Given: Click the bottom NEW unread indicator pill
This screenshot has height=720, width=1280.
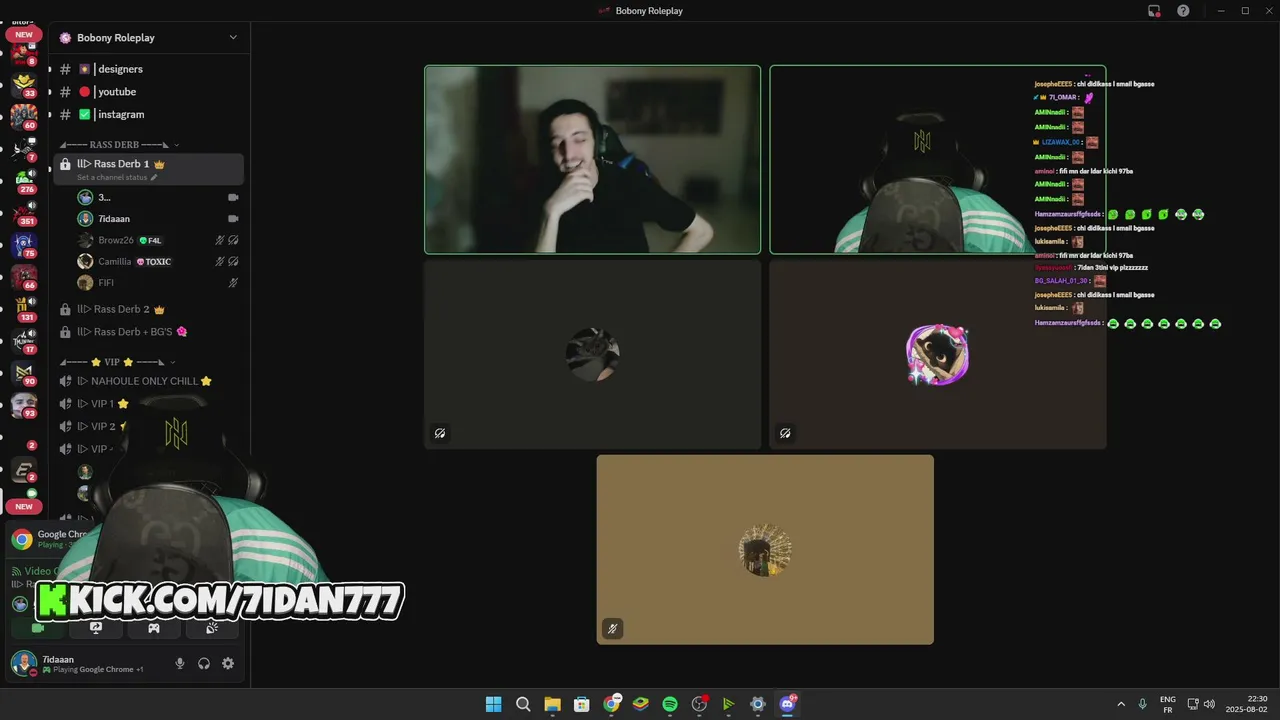Looking at the screenshot, I should click(24, 506).
